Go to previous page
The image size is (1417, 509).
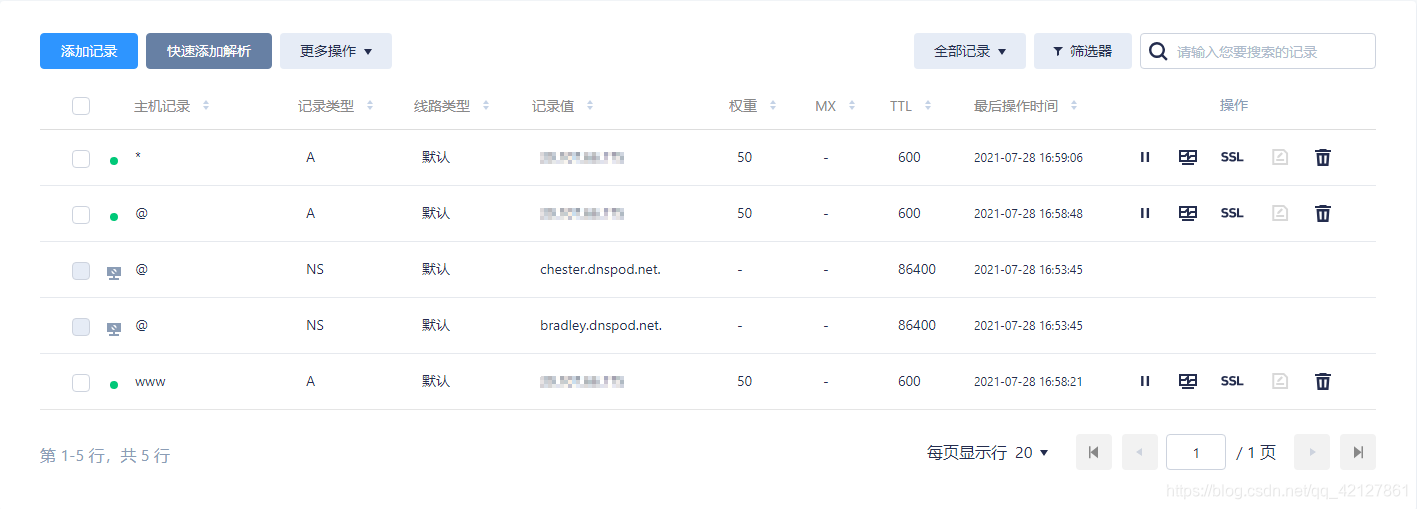(x=1140, y=452)
